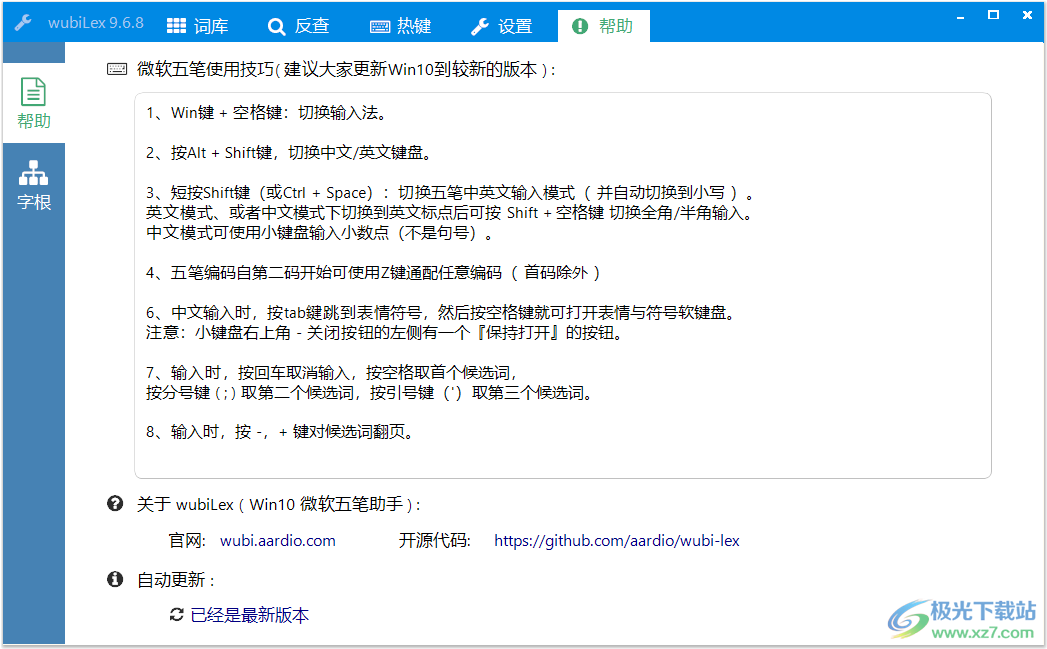Open the wubi.aardio.com official website link
The height and width of the screenshot is (649, 1047).
pos(277,540)
